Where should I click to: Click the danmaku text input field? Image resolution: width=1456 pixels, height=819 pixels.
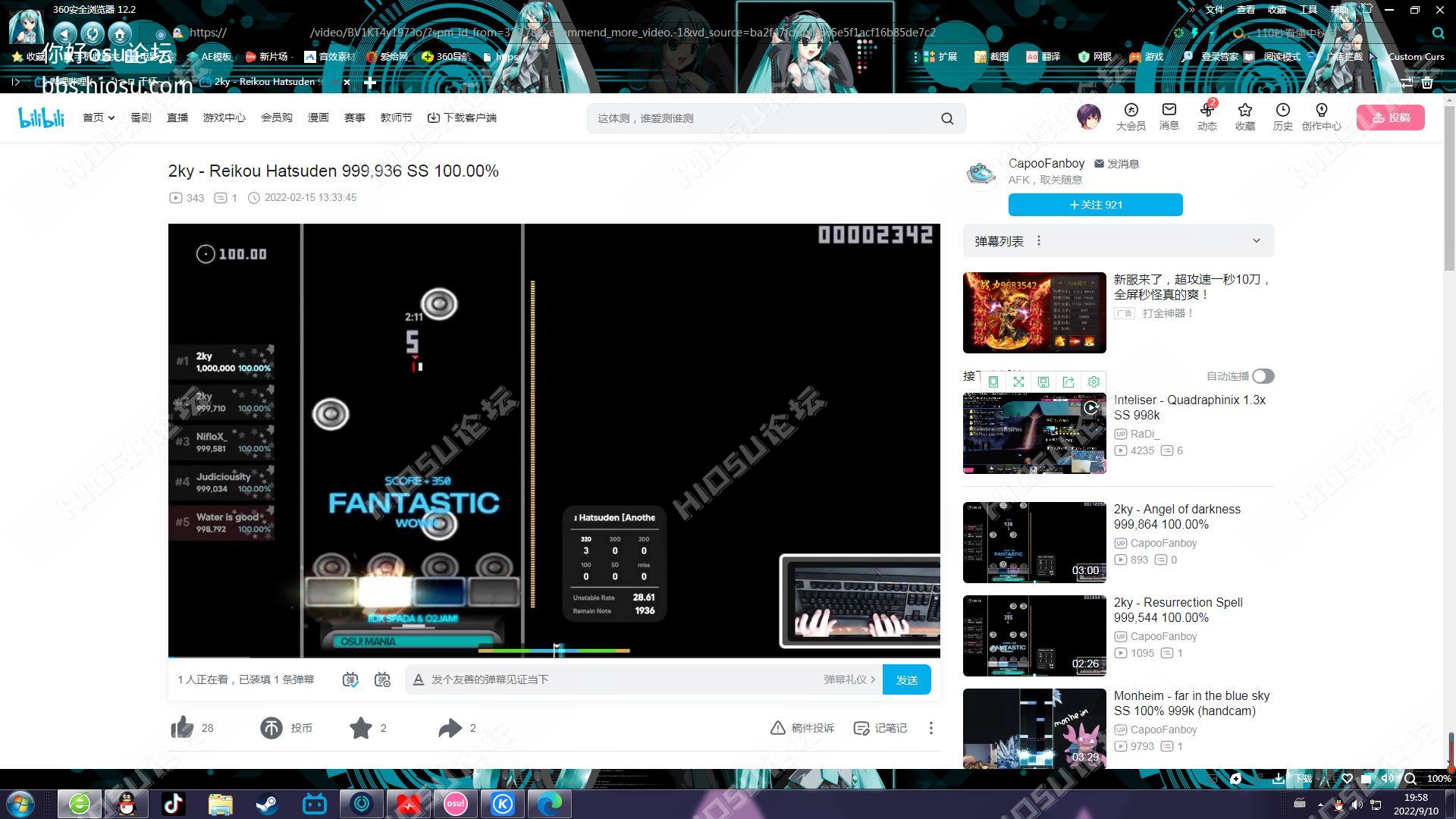[x=622, y=679]
